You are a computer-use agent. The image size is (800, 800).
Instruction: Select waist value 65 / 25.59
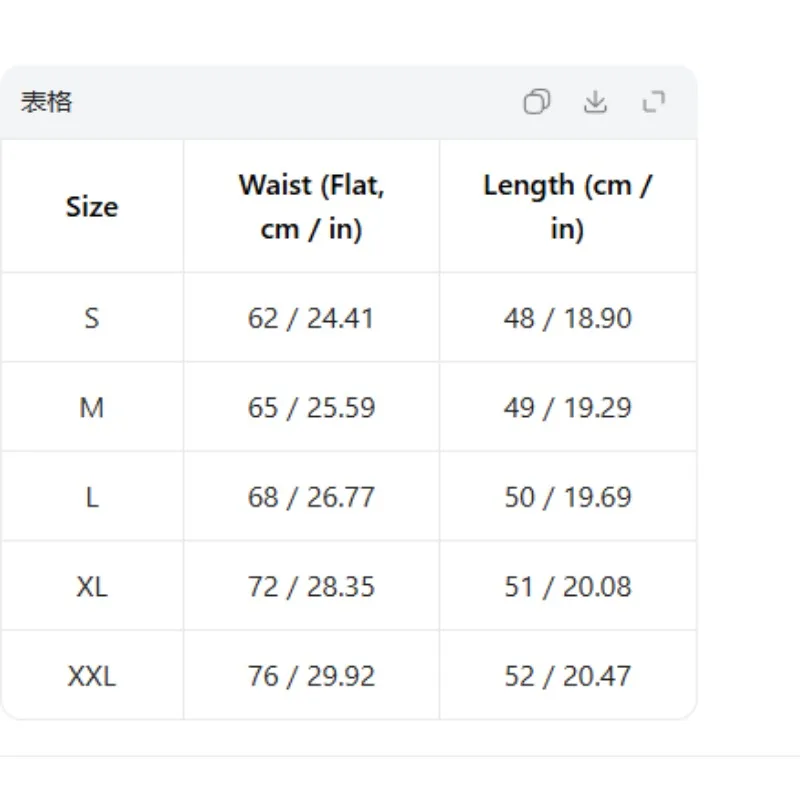[x=311, y=408]
